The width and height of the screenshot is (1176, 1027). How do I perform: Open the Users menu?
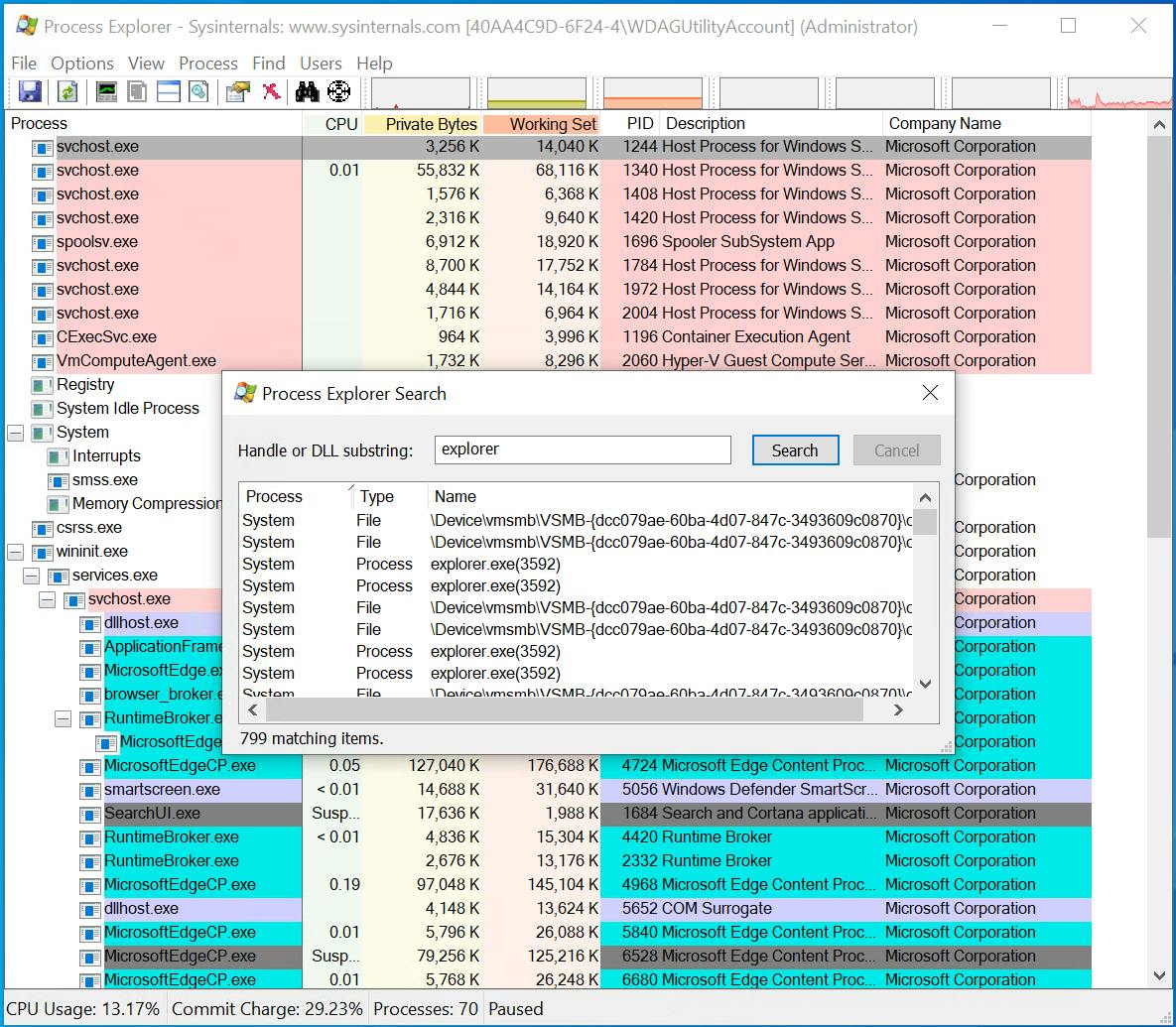[321, 64]
